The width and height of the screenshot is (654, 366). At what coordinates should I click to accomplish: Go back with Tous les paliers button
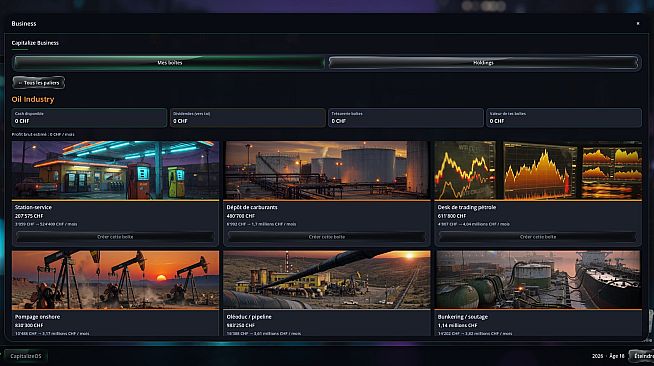39,83
